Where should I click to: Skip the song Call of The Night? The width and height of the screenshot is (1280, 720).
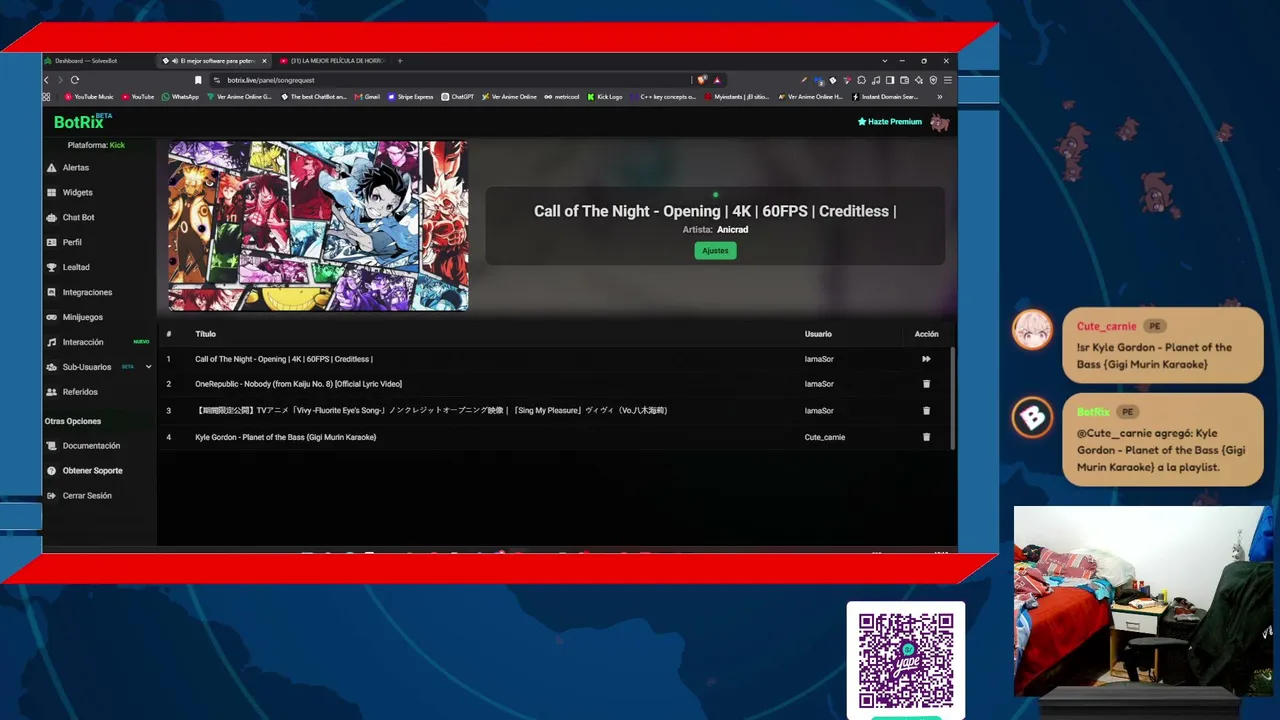[926, 359]
